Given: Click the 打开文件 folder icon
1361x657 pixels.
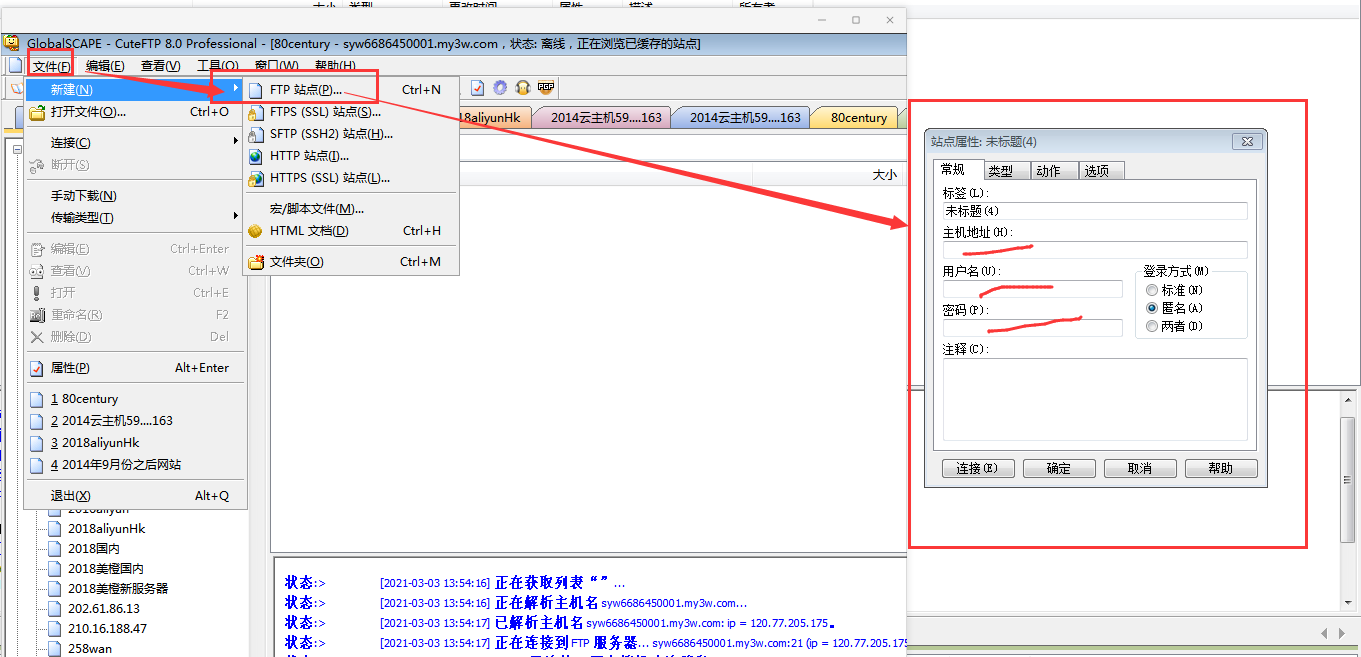Looking at the screenshot, I should pos(37,112).
